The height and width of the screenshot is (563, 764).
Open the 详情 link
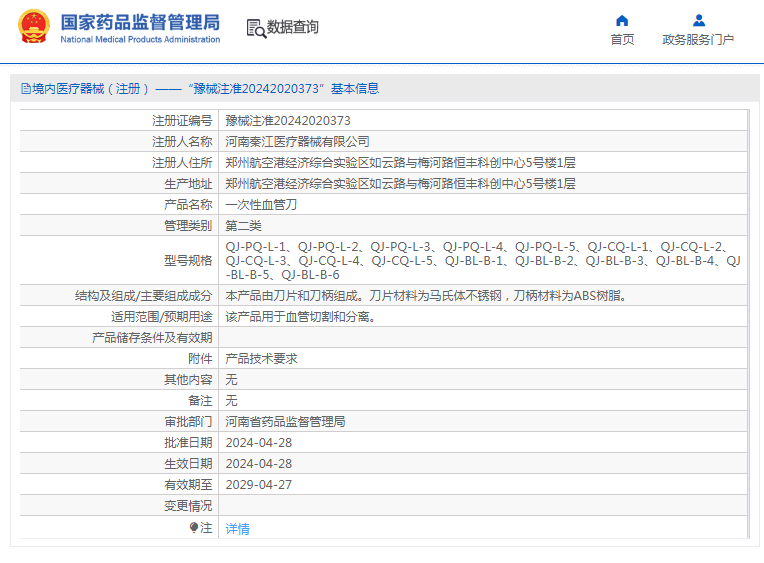coord(237,528)
